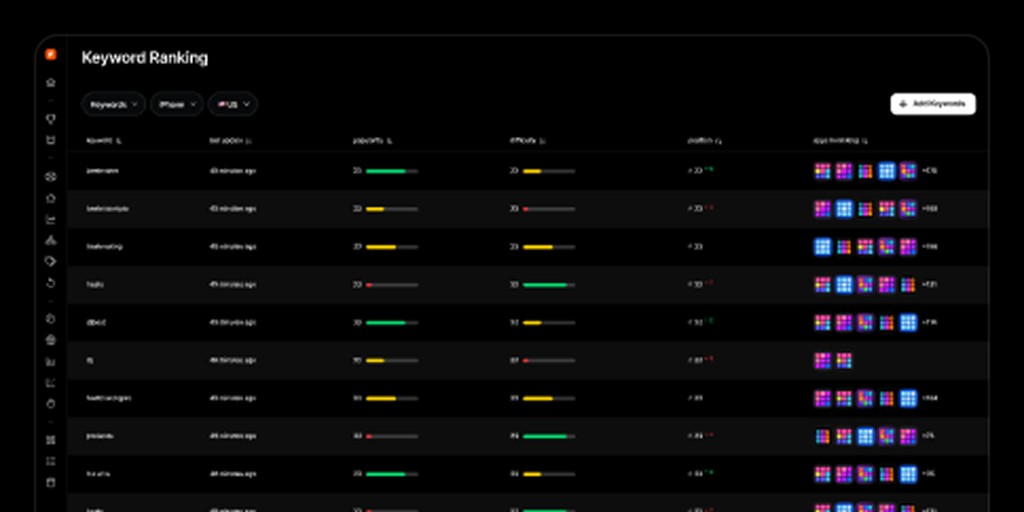Image resolution: width=1024 pixels, height=512 pixels.
Task: Click the price tag icon in sidebar
Action: [x=51, y=261]
